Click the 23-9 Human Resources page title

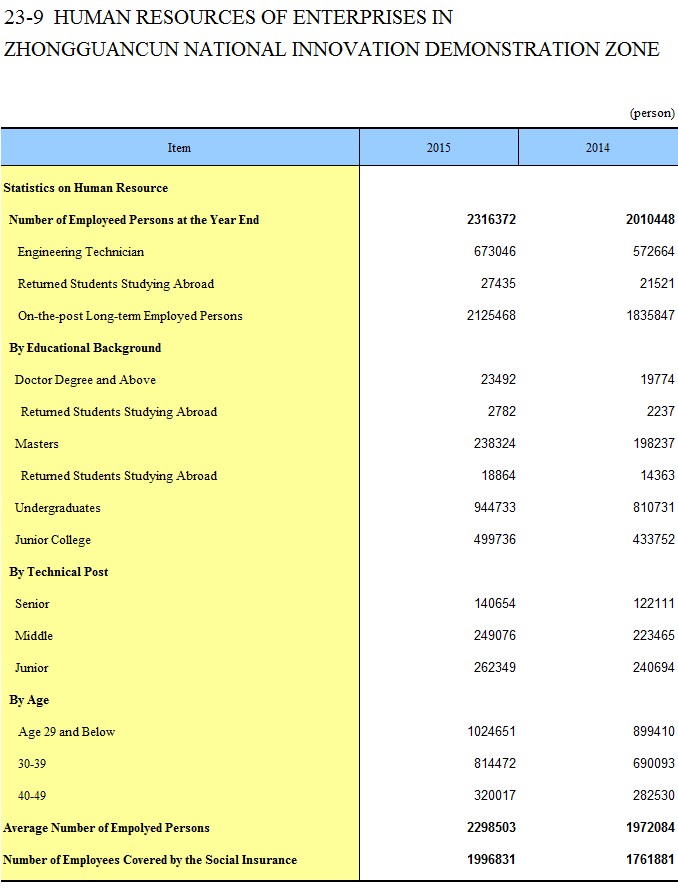pyautogui.click(x=331, y=33)
